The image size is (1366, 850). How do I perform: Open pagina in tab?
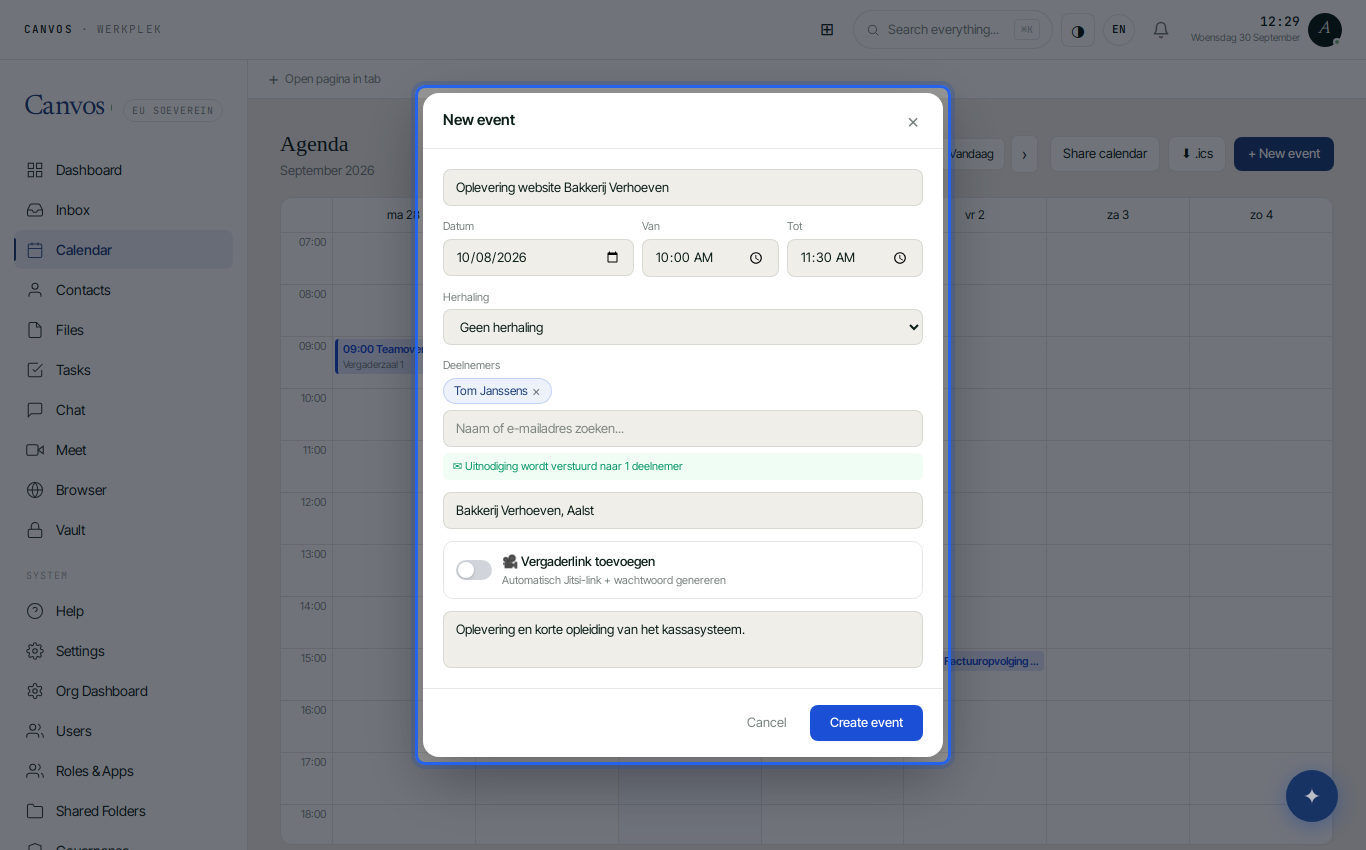click(x=324, y=79)
